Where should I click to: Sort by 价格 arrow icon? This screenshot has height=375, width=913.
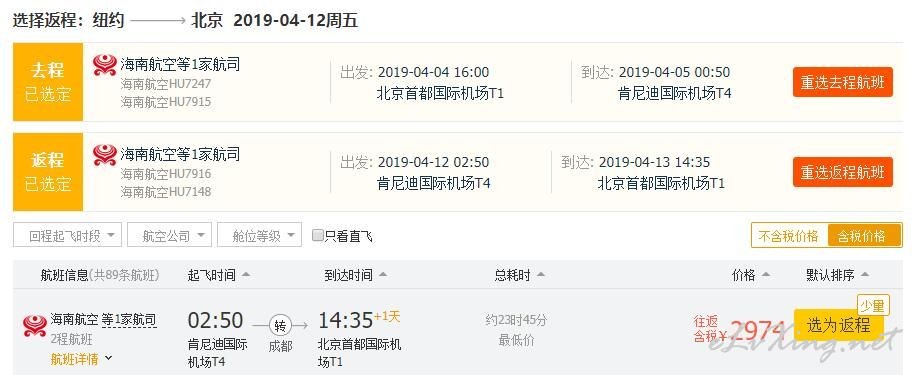[765, 275]
